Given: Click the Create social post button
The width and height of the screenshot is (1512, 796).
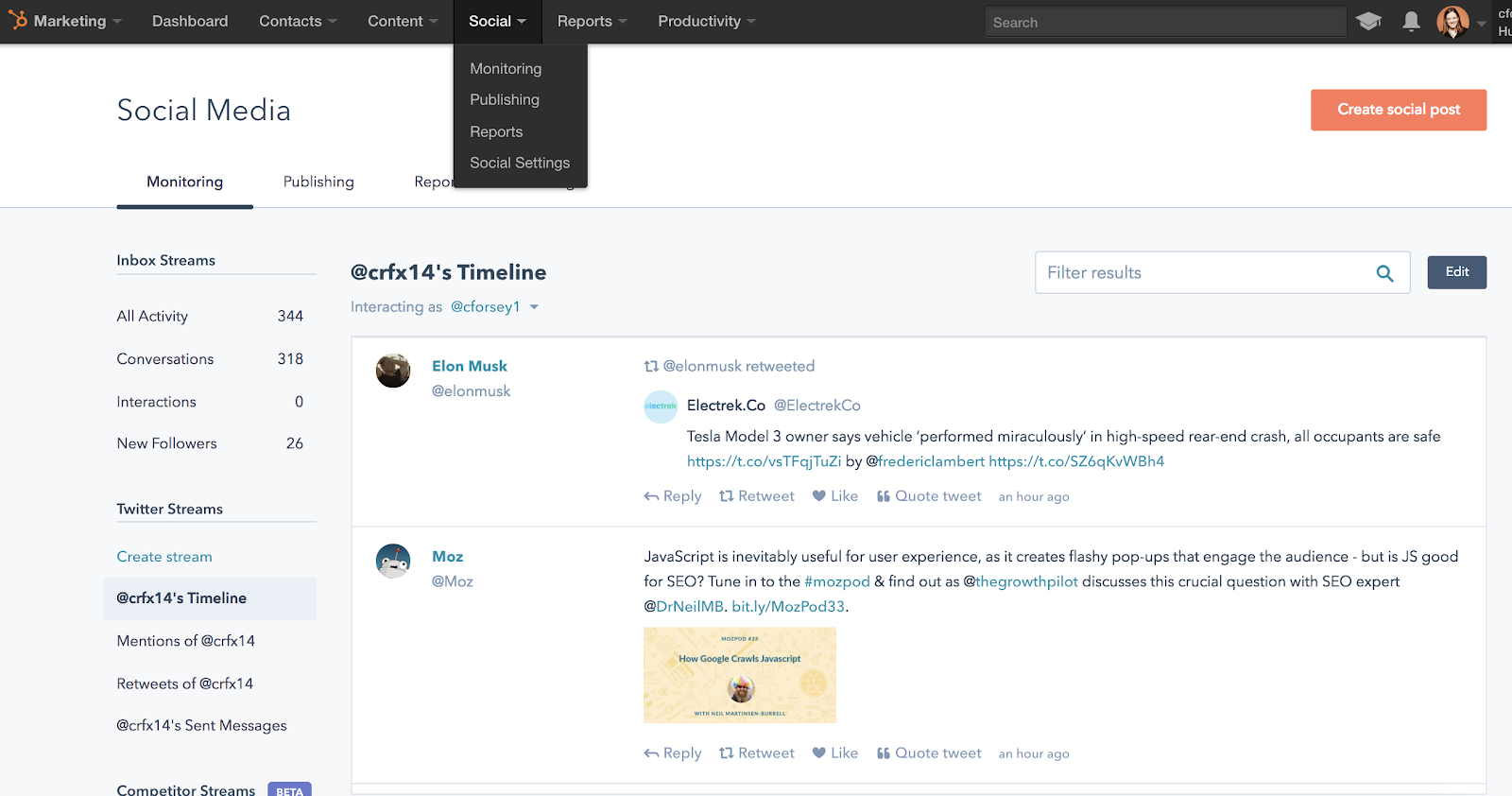Looking at the screenshot, I should [1399, 110].
